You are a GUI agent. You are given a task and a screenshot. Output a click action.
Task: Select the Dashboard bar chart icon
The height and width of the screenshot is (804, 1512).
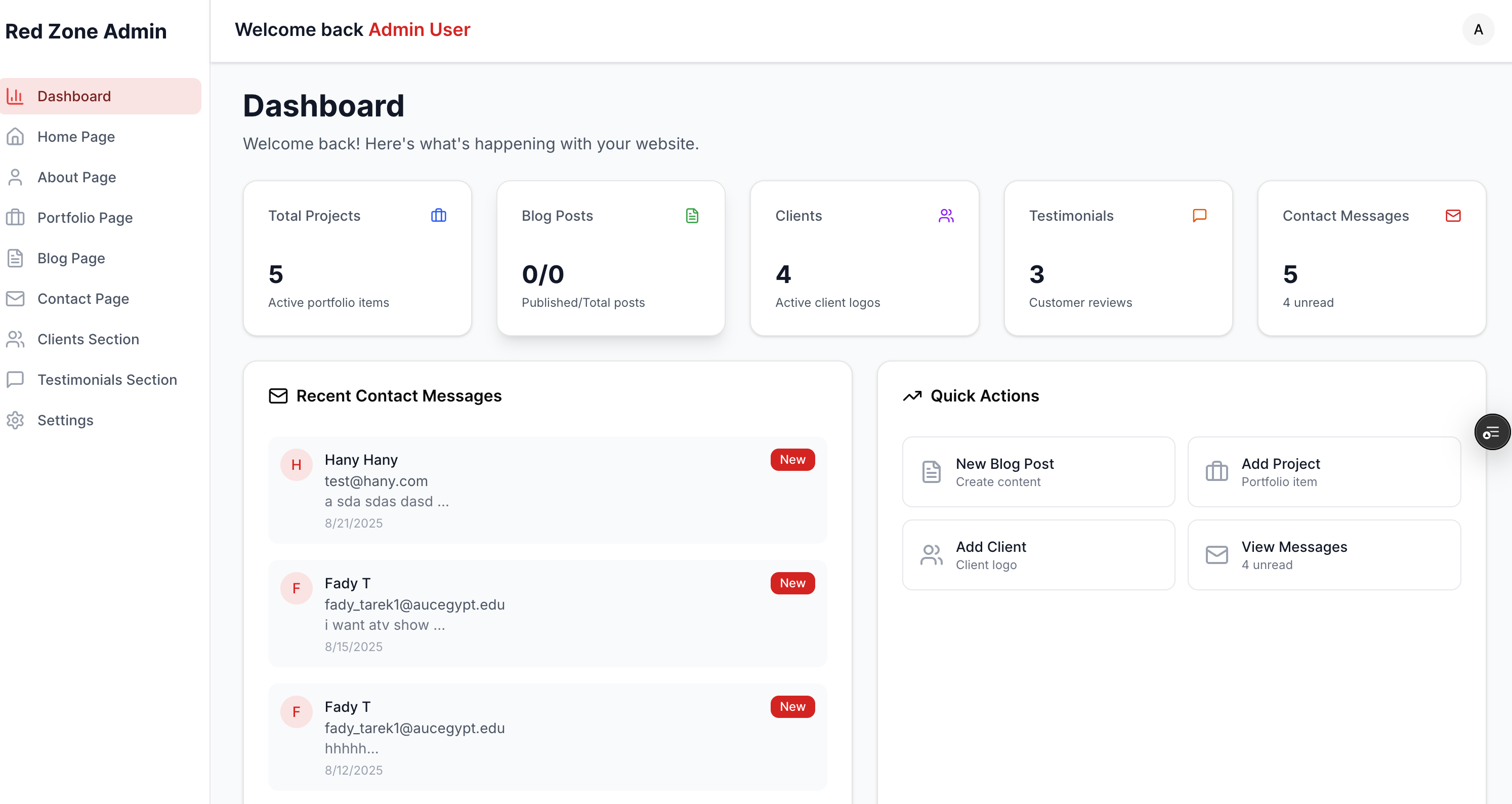15,96
